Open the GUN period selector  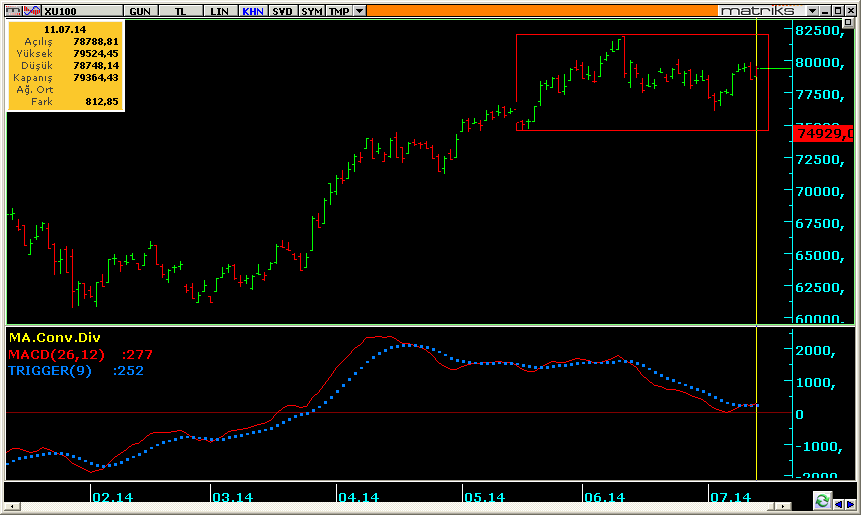(140, 10)
